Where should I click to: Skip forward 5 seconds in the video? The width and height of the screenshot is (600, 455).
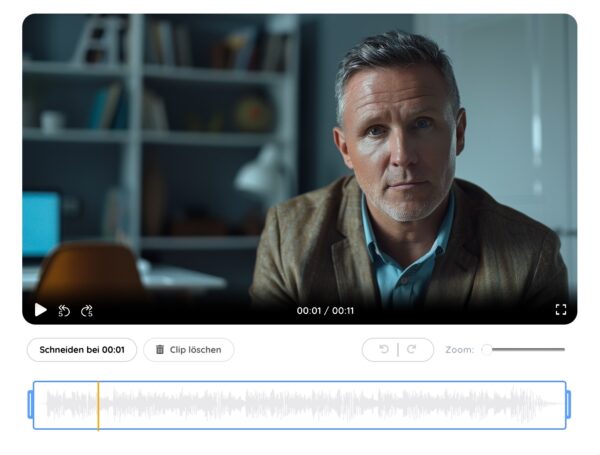(x=87, y=310)
